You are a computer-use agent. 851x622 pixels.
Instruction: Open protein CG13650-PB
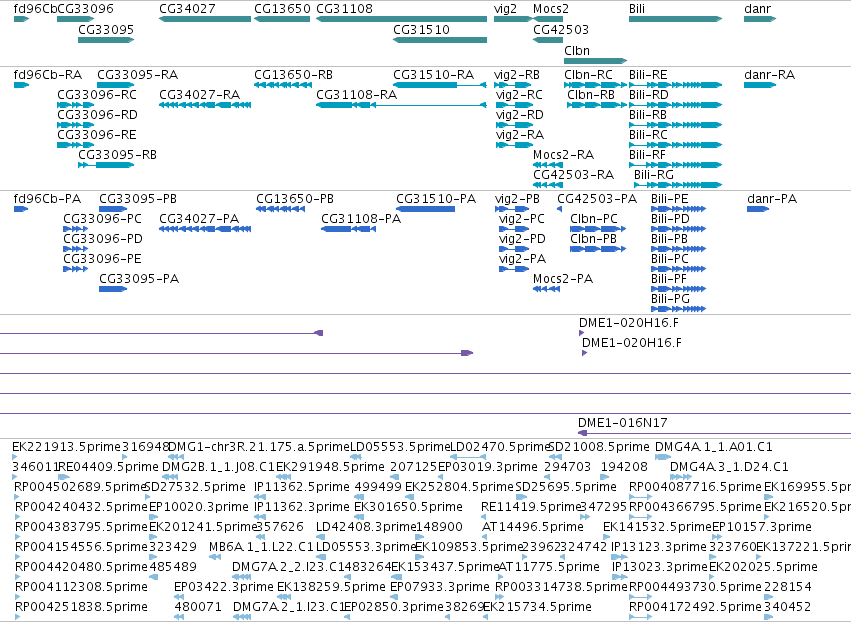pyautogui.click(x=280, y=209)
